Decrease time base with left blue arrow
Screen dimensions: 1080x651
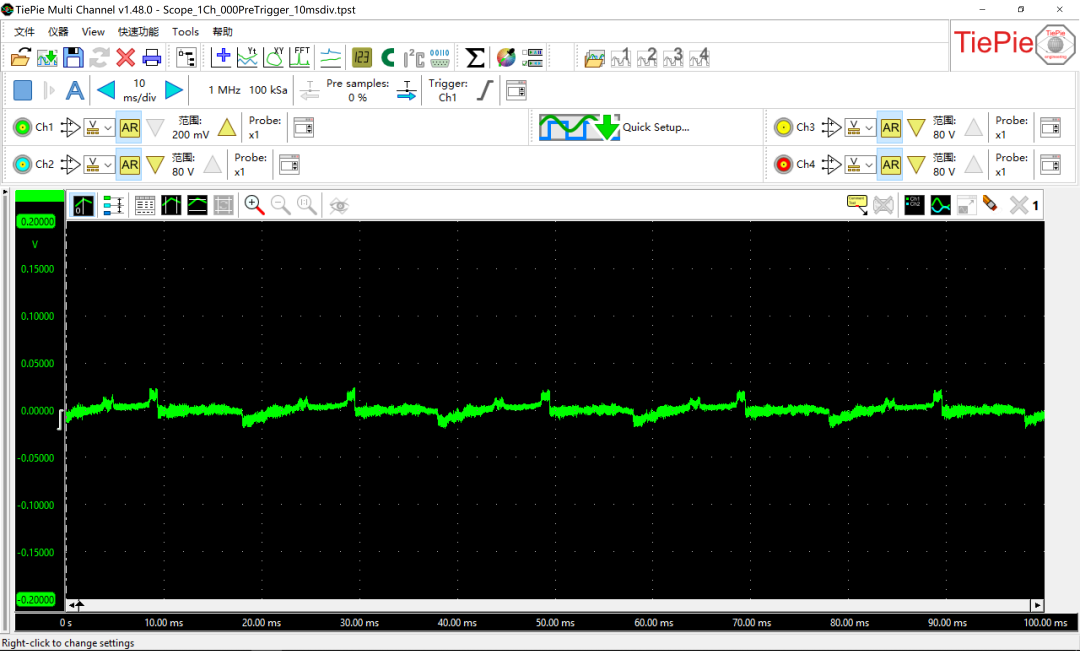click(106, 90)
